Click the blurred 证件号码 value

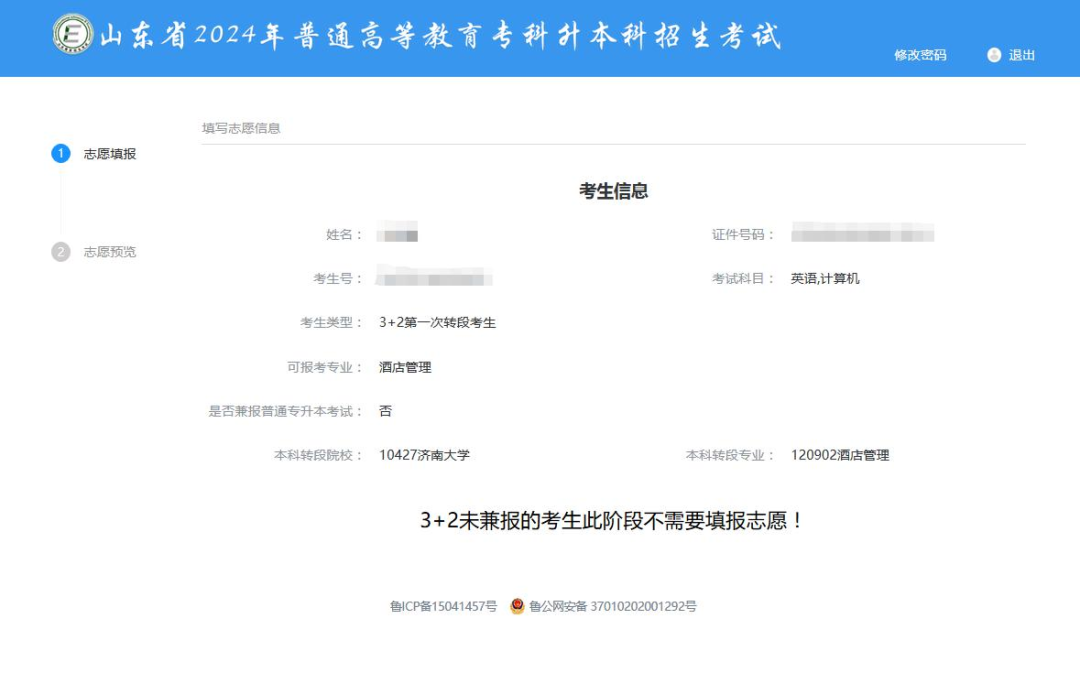862,235
